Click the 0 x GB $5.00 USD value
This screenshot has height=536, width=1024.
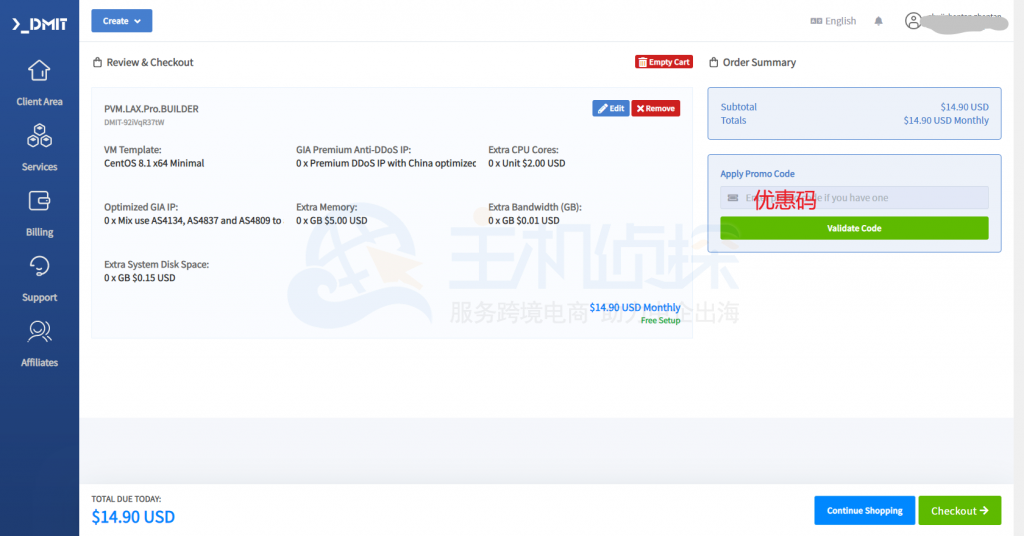(x=331, y=221)
